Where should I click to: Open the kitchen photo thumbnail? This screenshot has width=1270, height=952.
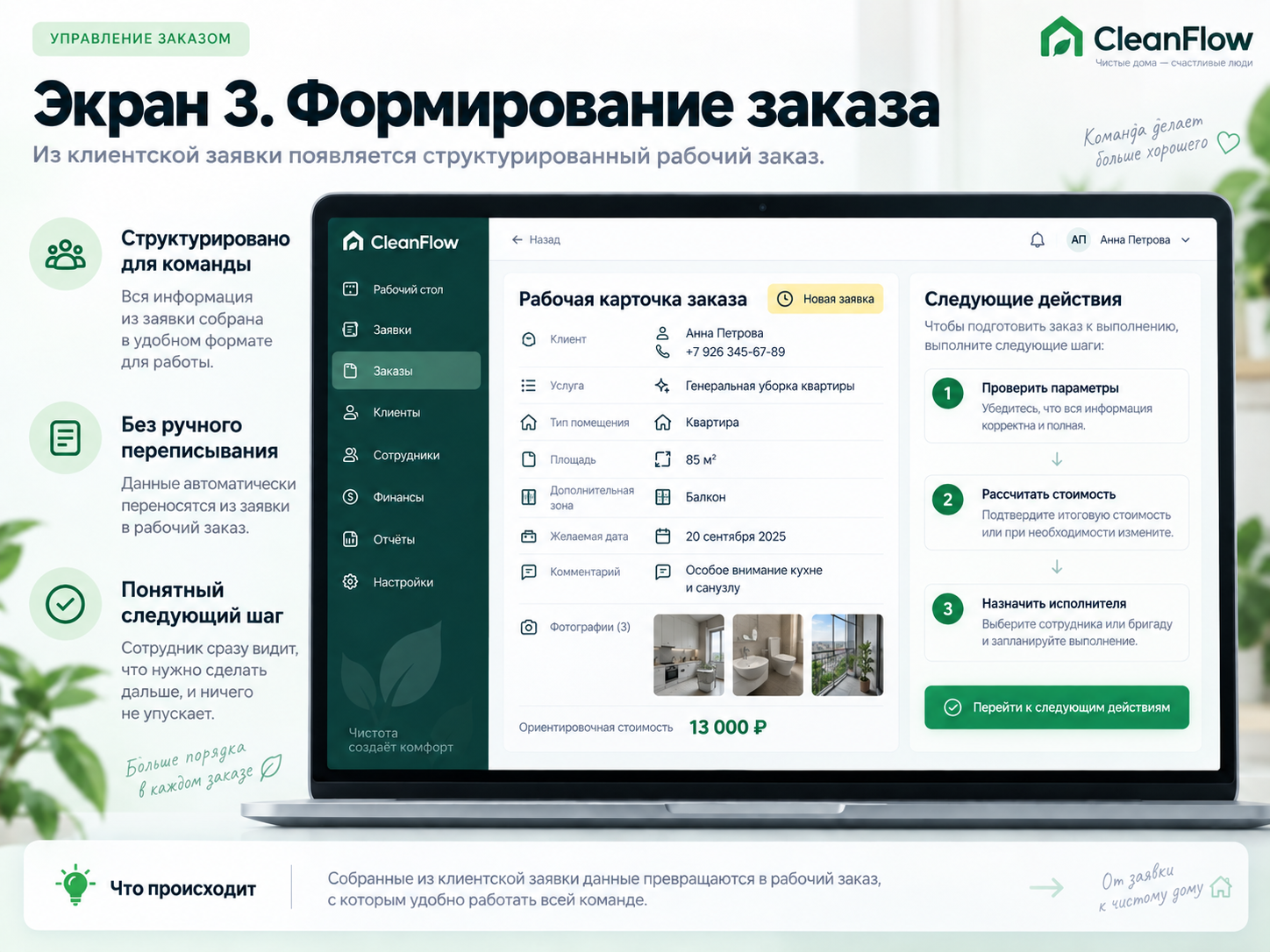(x=689, y=655)
